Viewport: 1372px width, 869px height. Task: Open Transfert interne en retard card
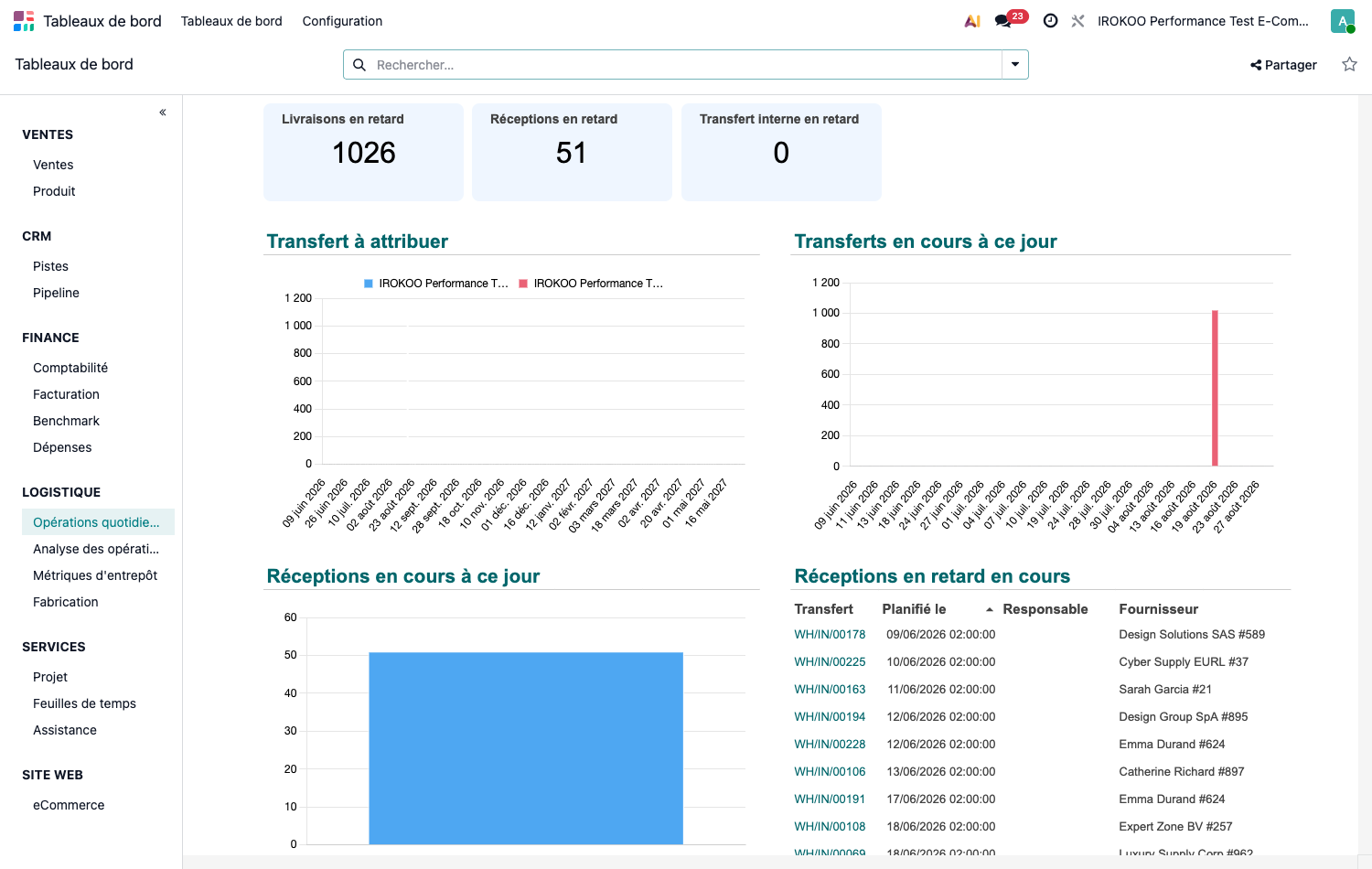[781, 152]
